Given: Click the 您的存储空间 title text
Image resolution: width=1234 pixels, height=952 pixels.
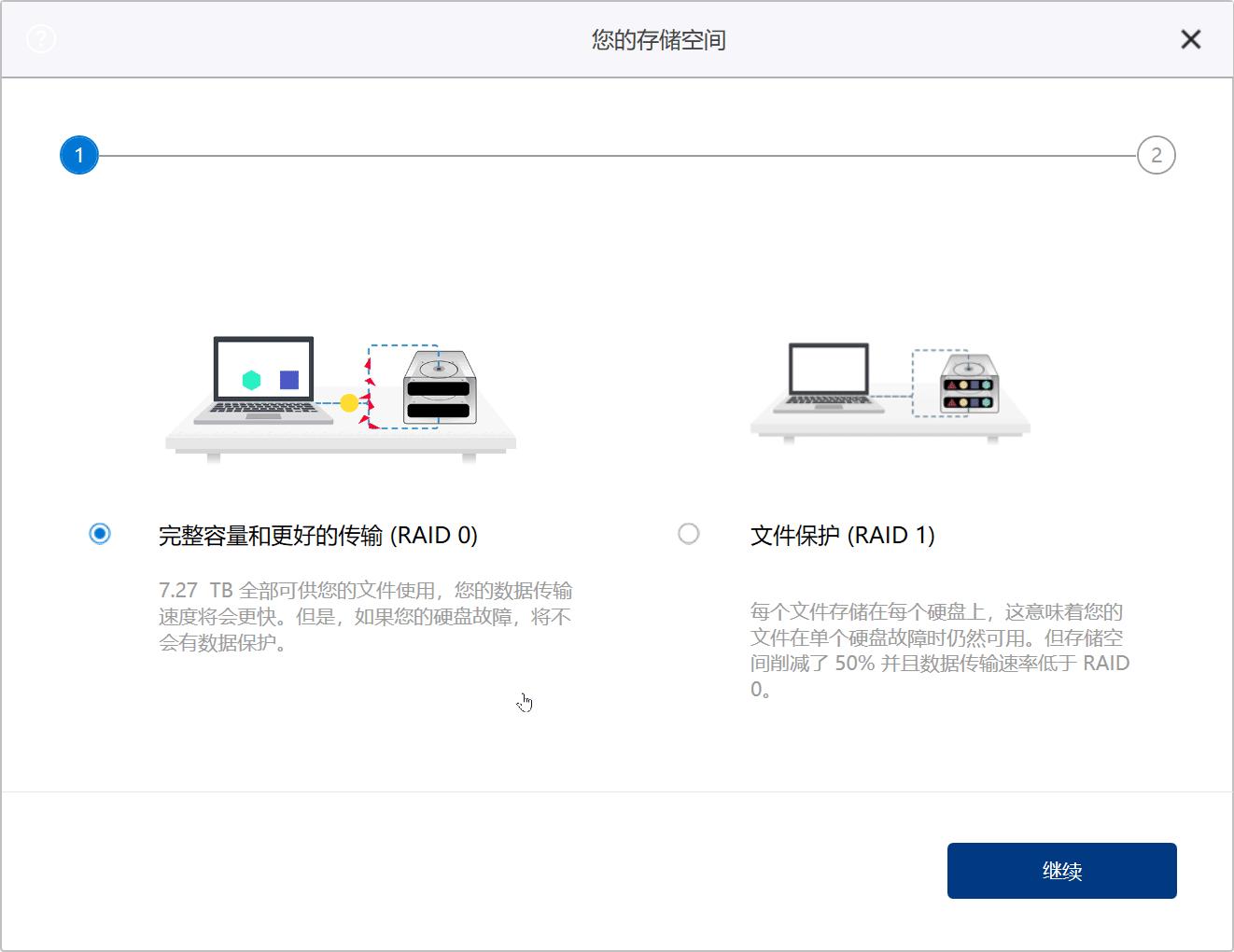Looking at the screenshot, I should click(x=657, y=38).
